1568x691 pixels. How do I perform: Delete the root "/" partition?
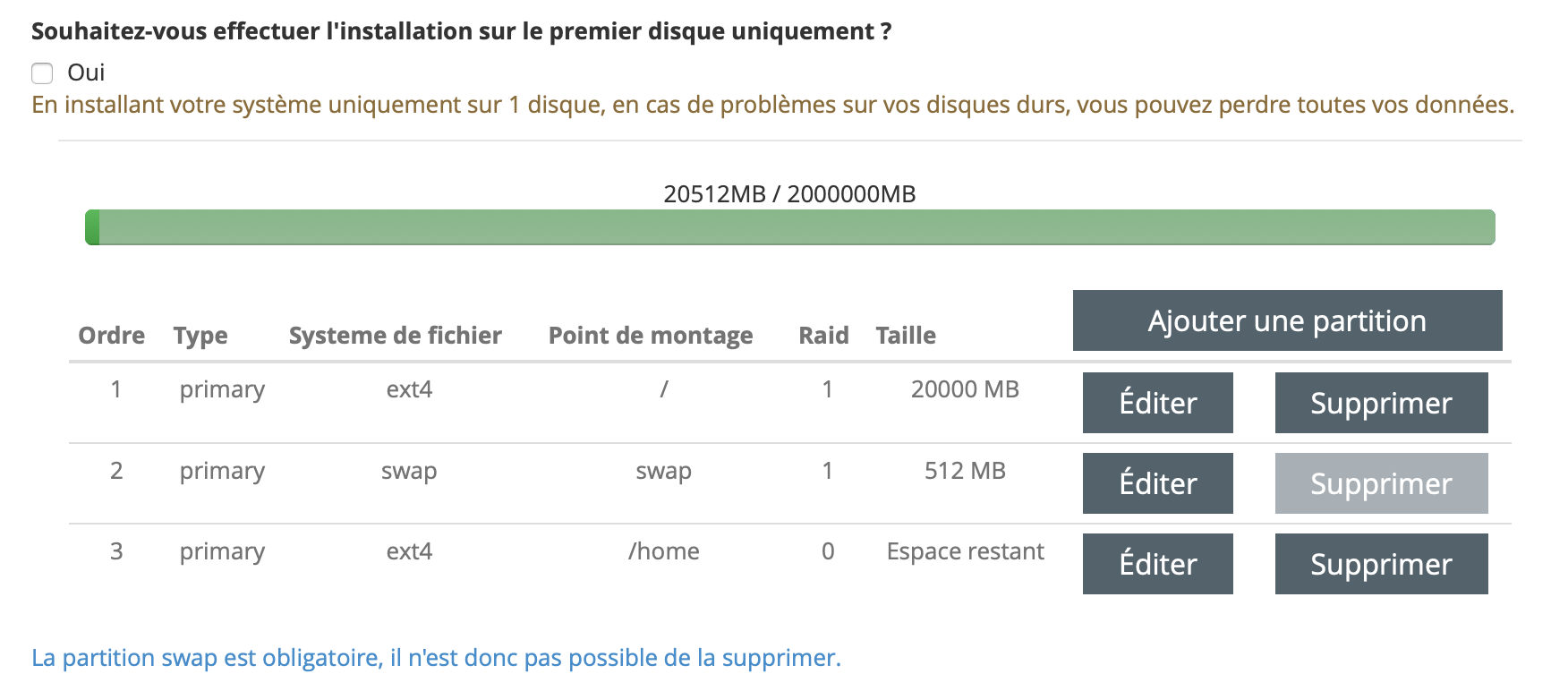pyautogui.click(x=1381, y=403)
